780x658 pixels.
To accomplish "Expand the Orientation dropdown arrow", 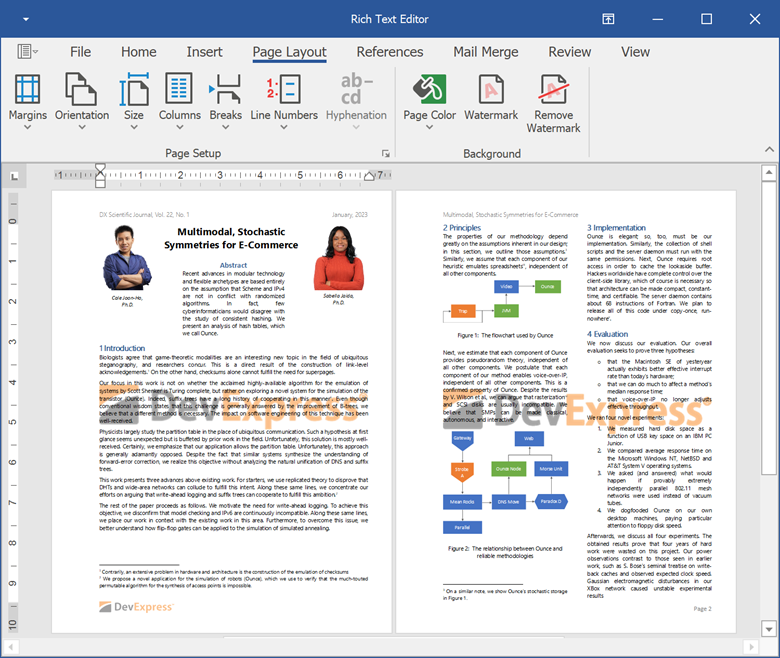I will 82,127.
